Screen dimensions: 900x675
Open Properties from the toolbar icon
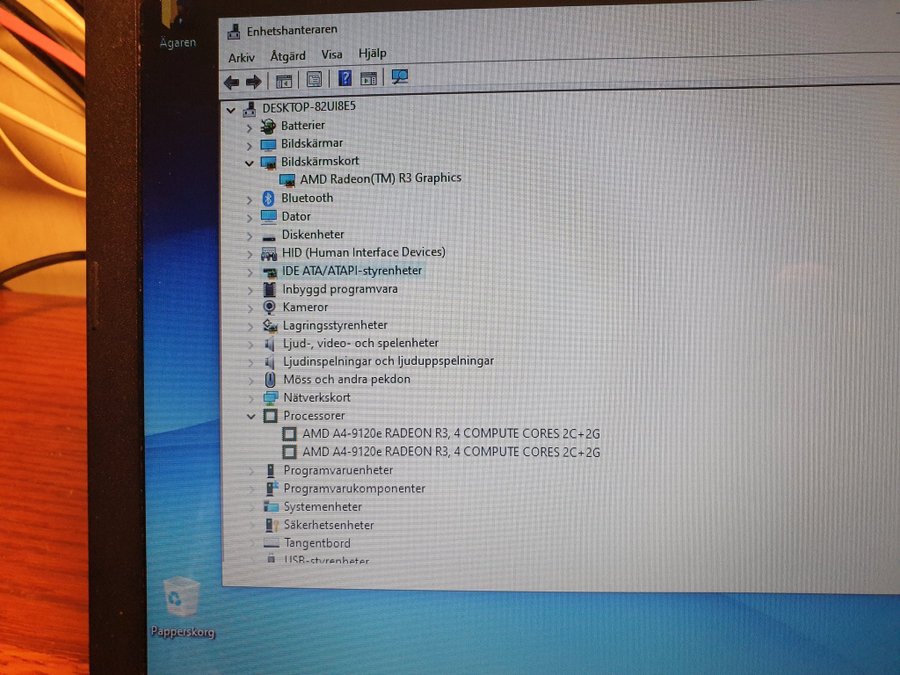[314, 79]
